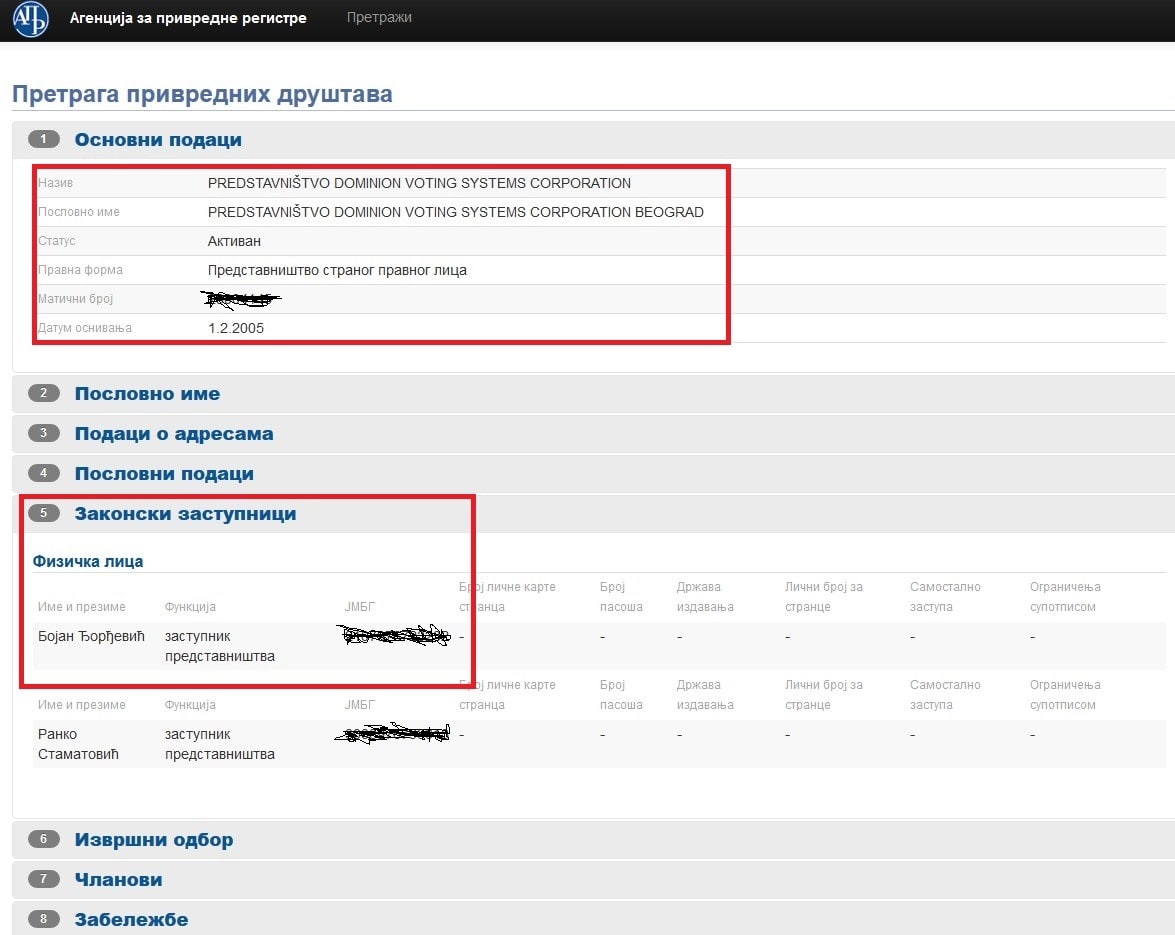The width and height of the screenshot is (1175, 935).
Task: Click the number 5 section badge
Action: (43, 513)
